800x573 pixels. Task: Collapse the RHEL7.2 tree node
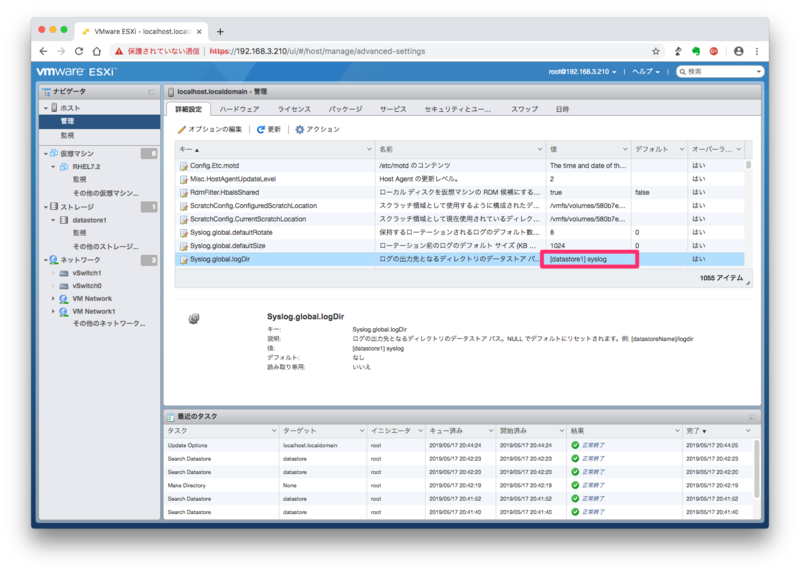click(53, 167)
